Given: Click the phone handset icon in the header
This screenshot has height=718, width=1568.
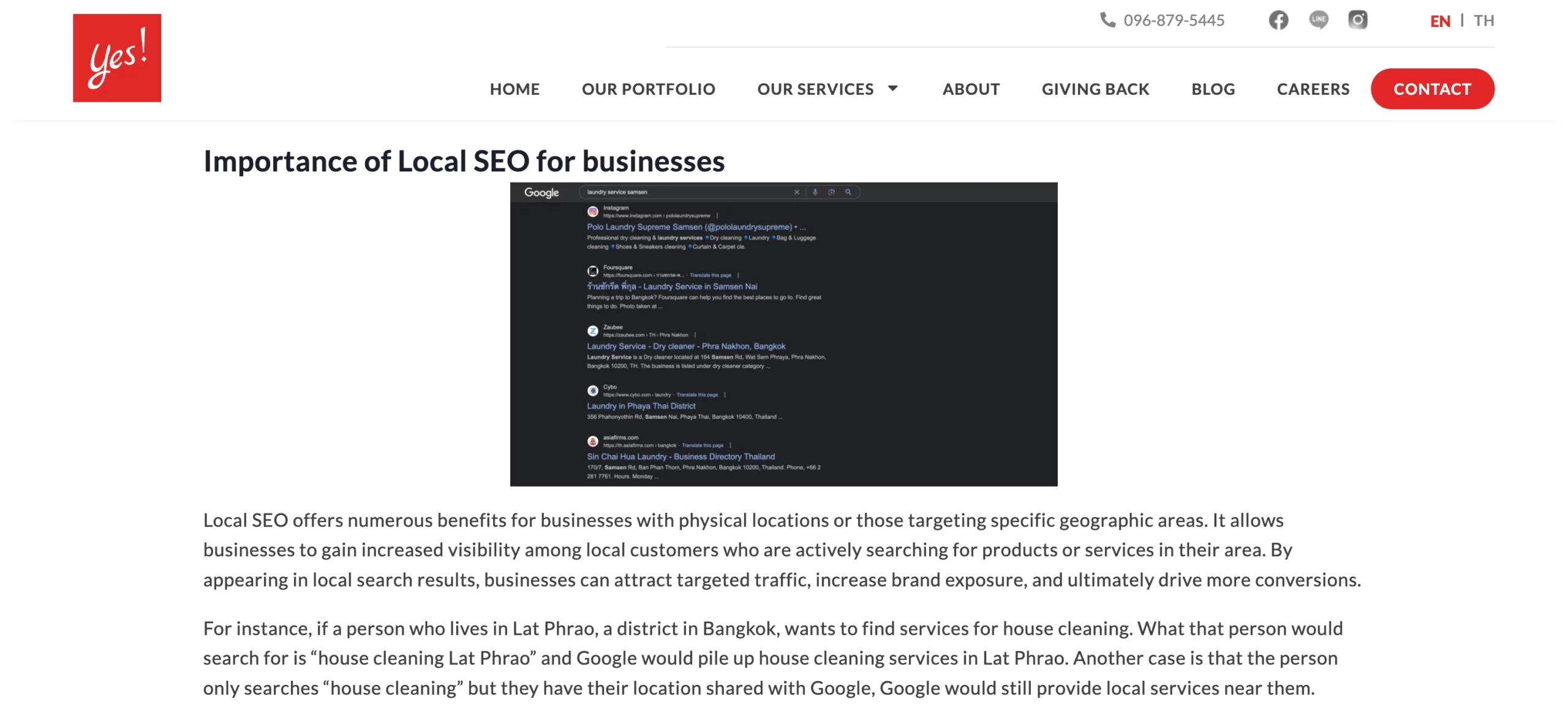Looking at the screenshot, I should (x=1107, y=20).
